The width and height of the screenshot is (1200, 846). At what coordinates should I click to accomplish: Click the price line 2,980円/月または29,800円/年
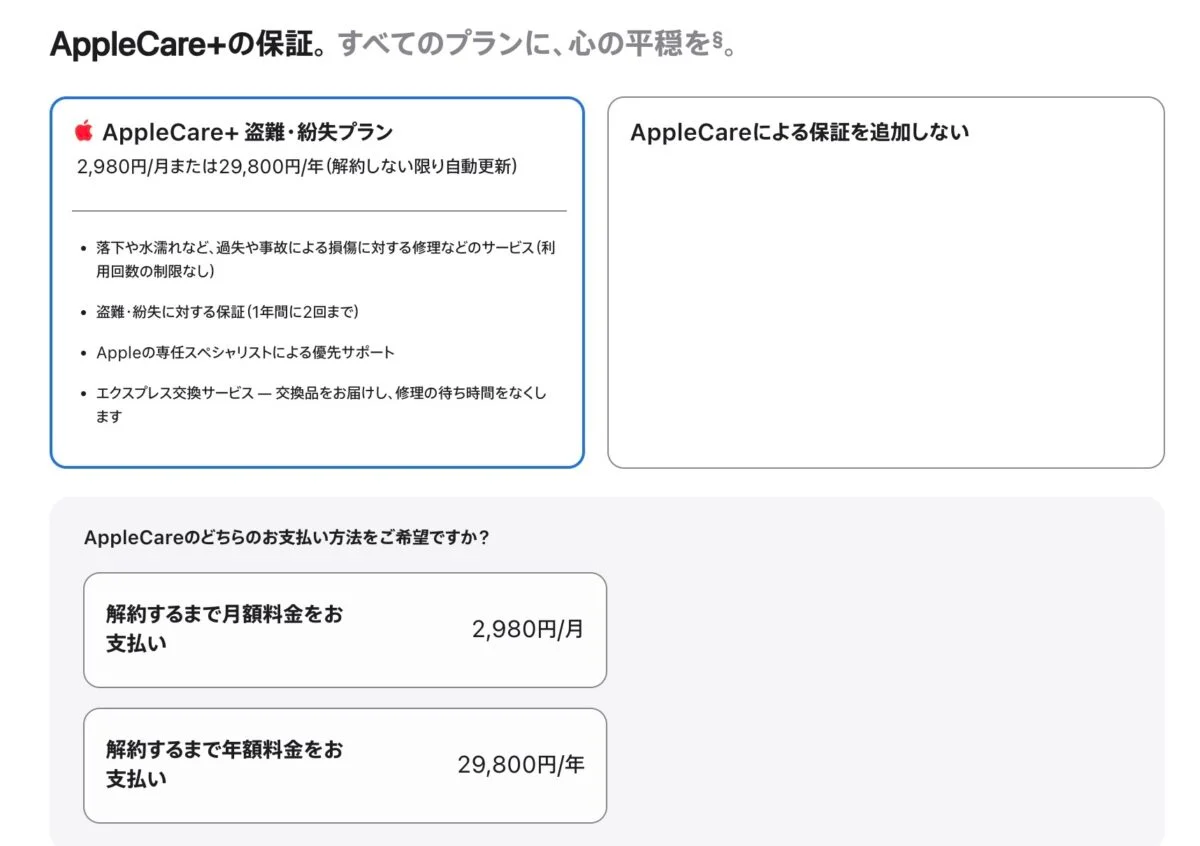click(297, 166)
